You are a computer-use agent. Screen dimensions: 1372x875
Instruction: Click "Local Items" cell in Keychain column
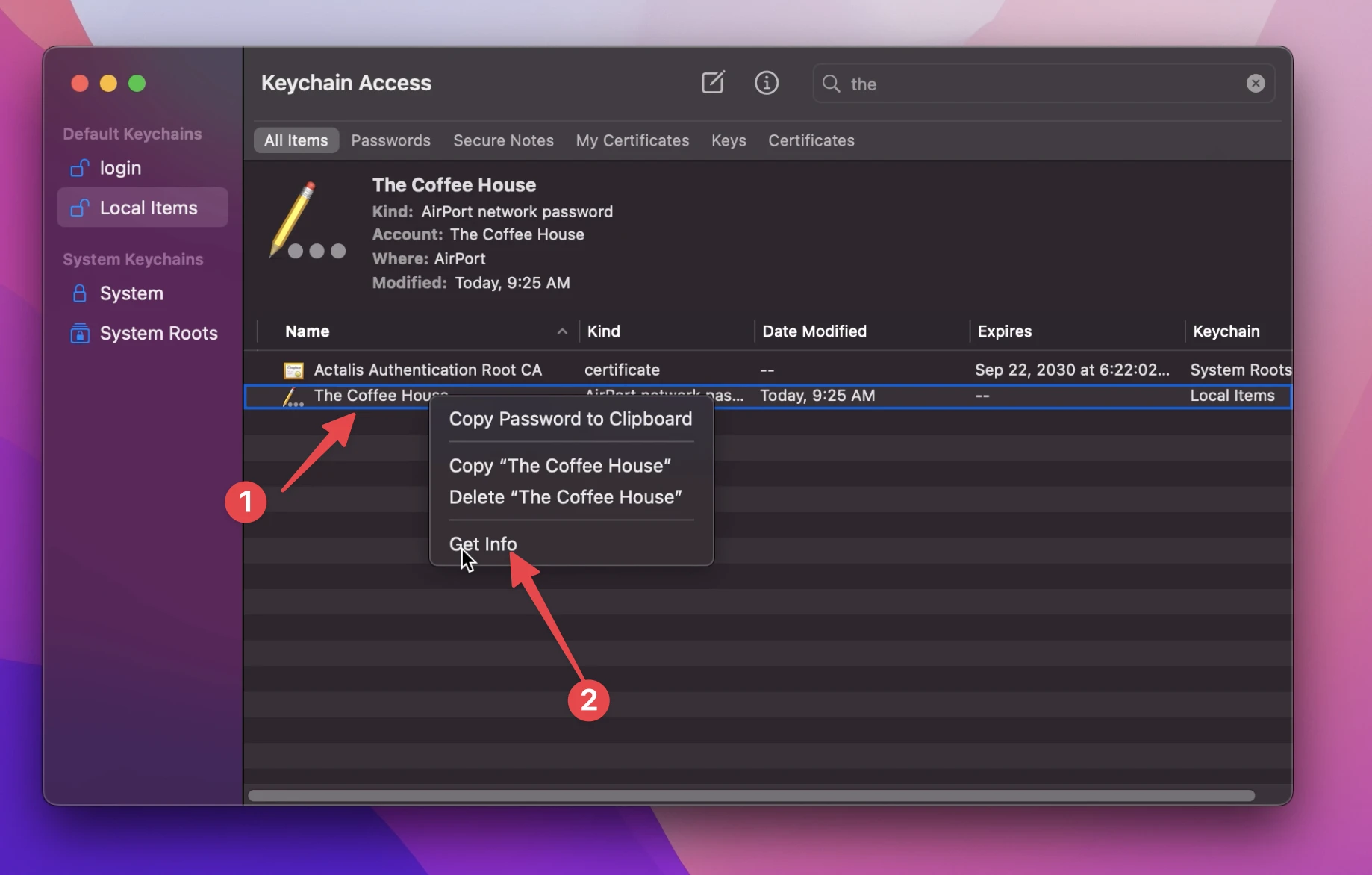tap(1232, 396)
